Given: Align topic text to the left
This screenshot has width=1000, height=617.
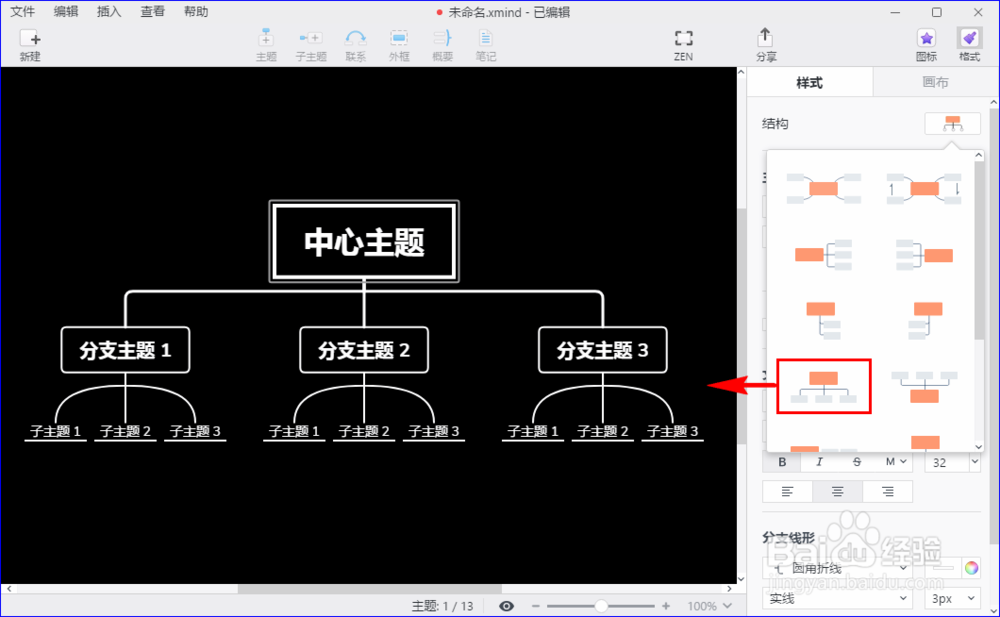Looking at the screenshot, I should click(788, 491).
